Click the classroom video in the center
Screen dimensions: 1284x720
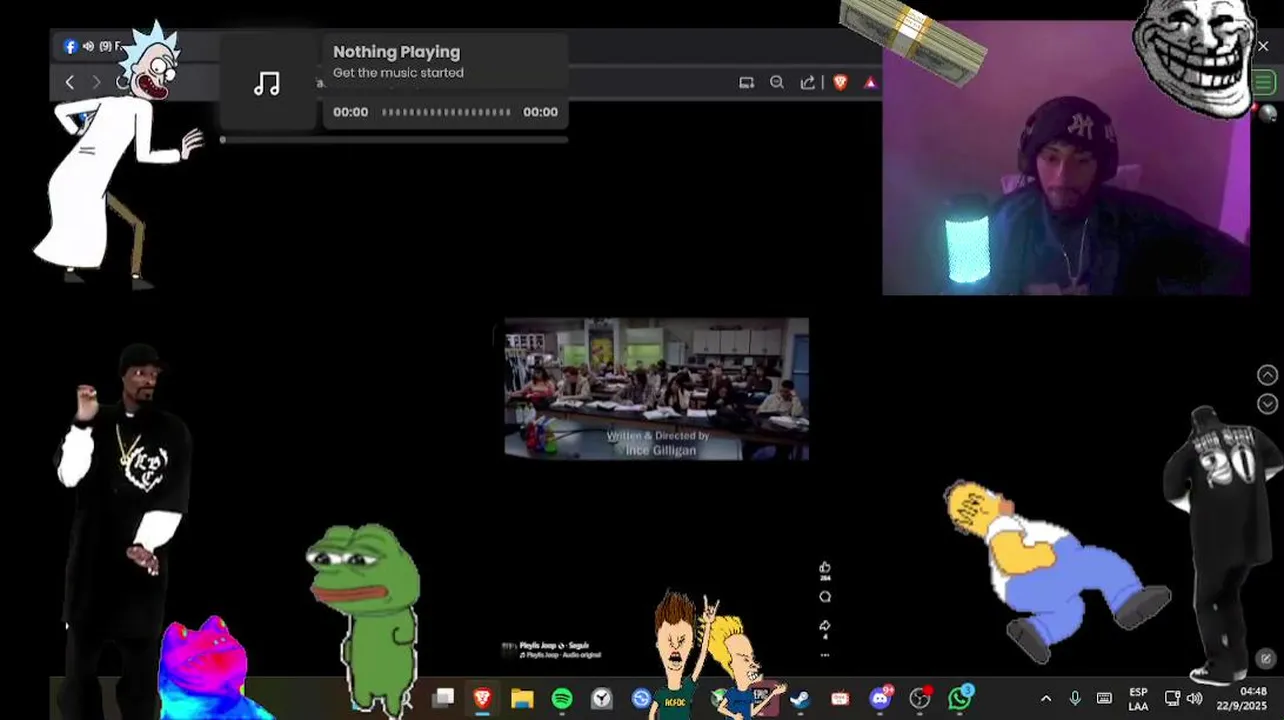tap(656, 389)
